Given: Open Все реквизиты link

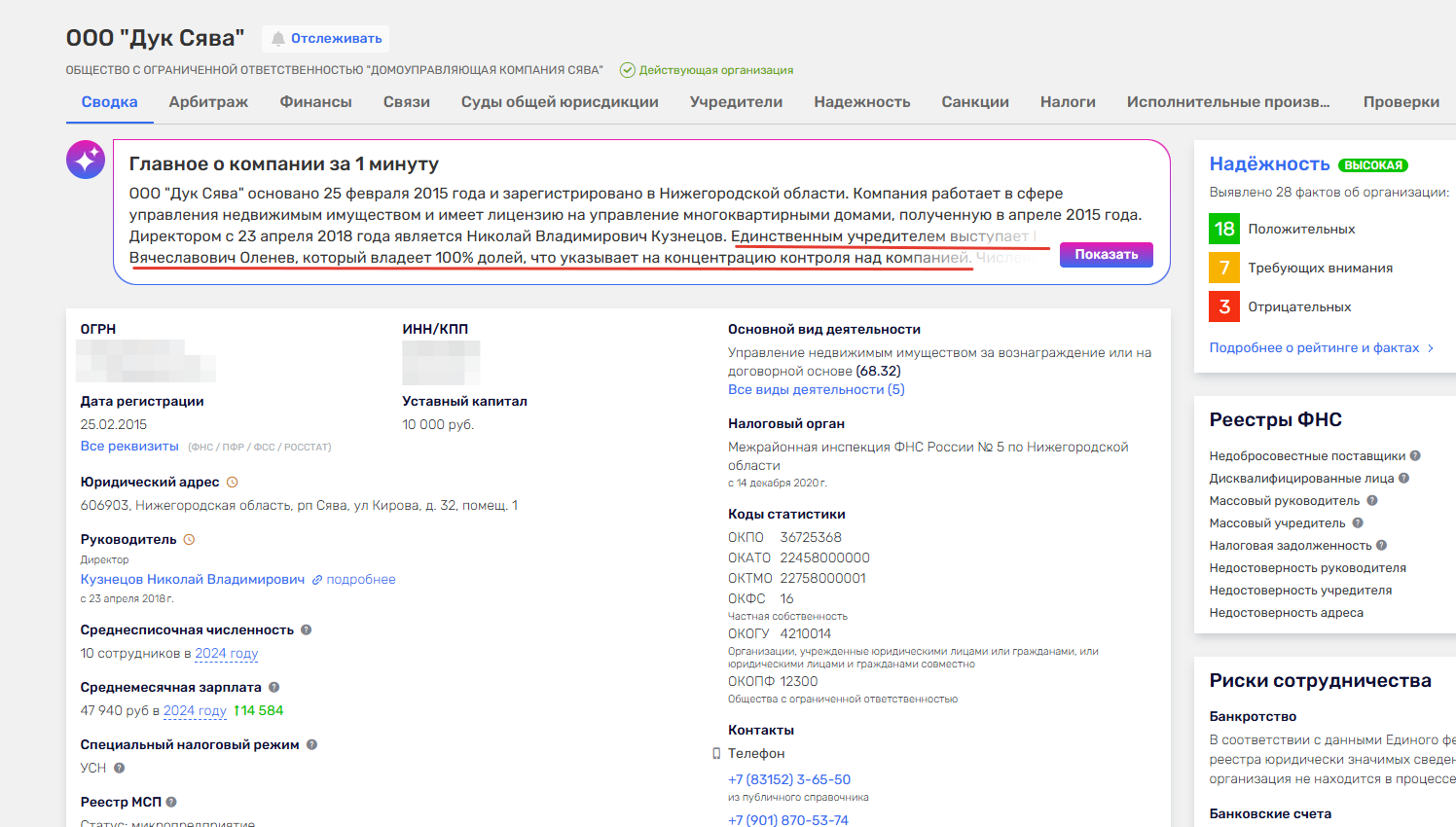Looking at the screenshot, I should coord(129,447).
